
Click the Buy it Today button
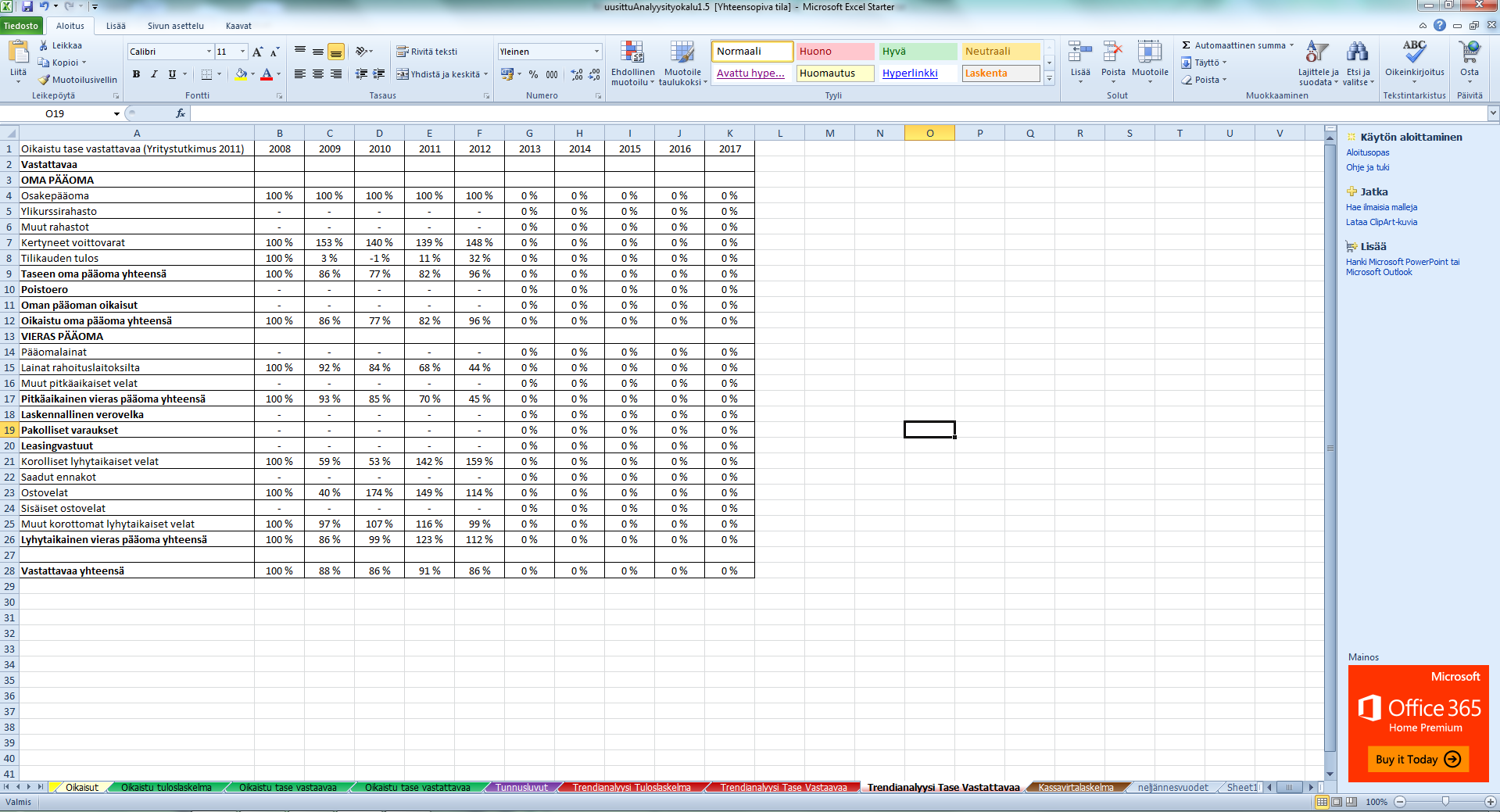[x=1418, y=759]
